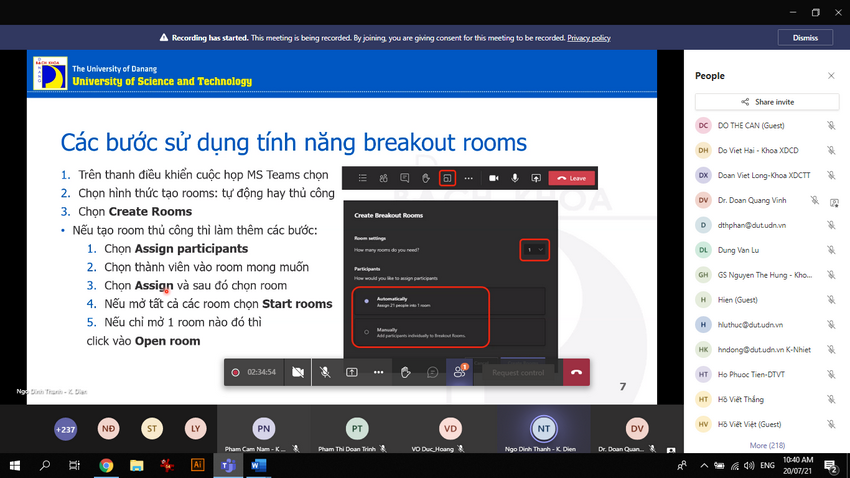Select participant hndong@dut.udn.vn K-Nhiet
Screen dimensions: 850x478
coord(767,350)
